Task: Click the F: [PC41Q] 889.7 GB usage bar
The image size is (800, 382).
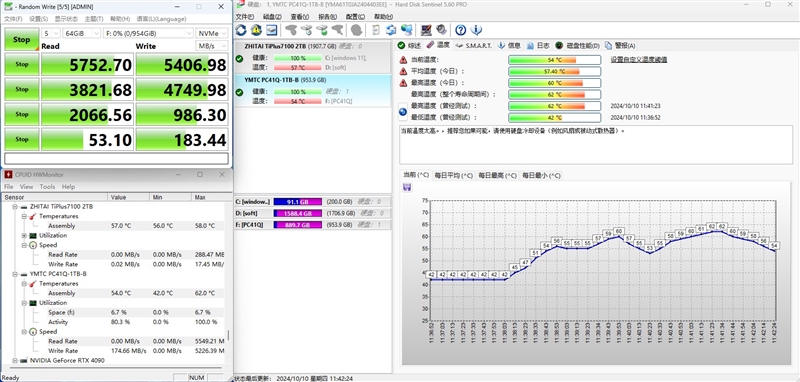Action: [x=298, y=225]
